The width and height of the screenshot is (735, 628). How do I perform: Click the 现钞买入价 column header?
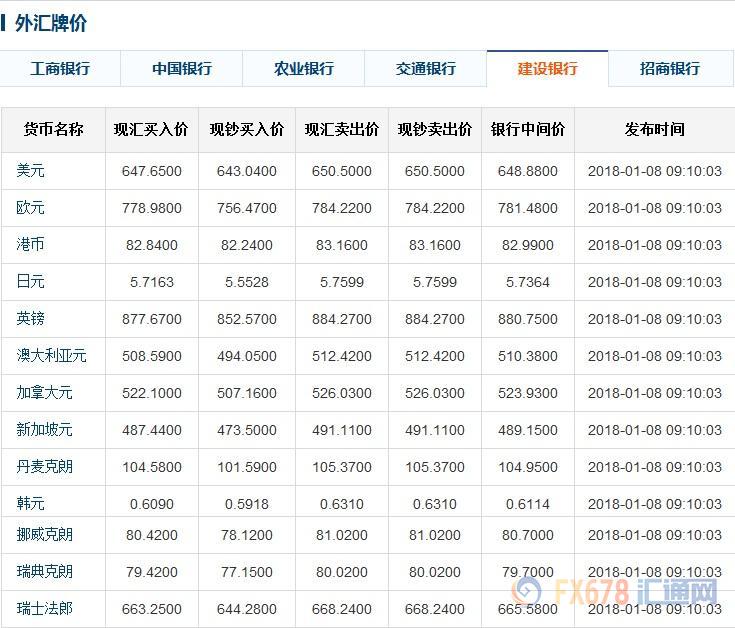click(x=247, y=129)
